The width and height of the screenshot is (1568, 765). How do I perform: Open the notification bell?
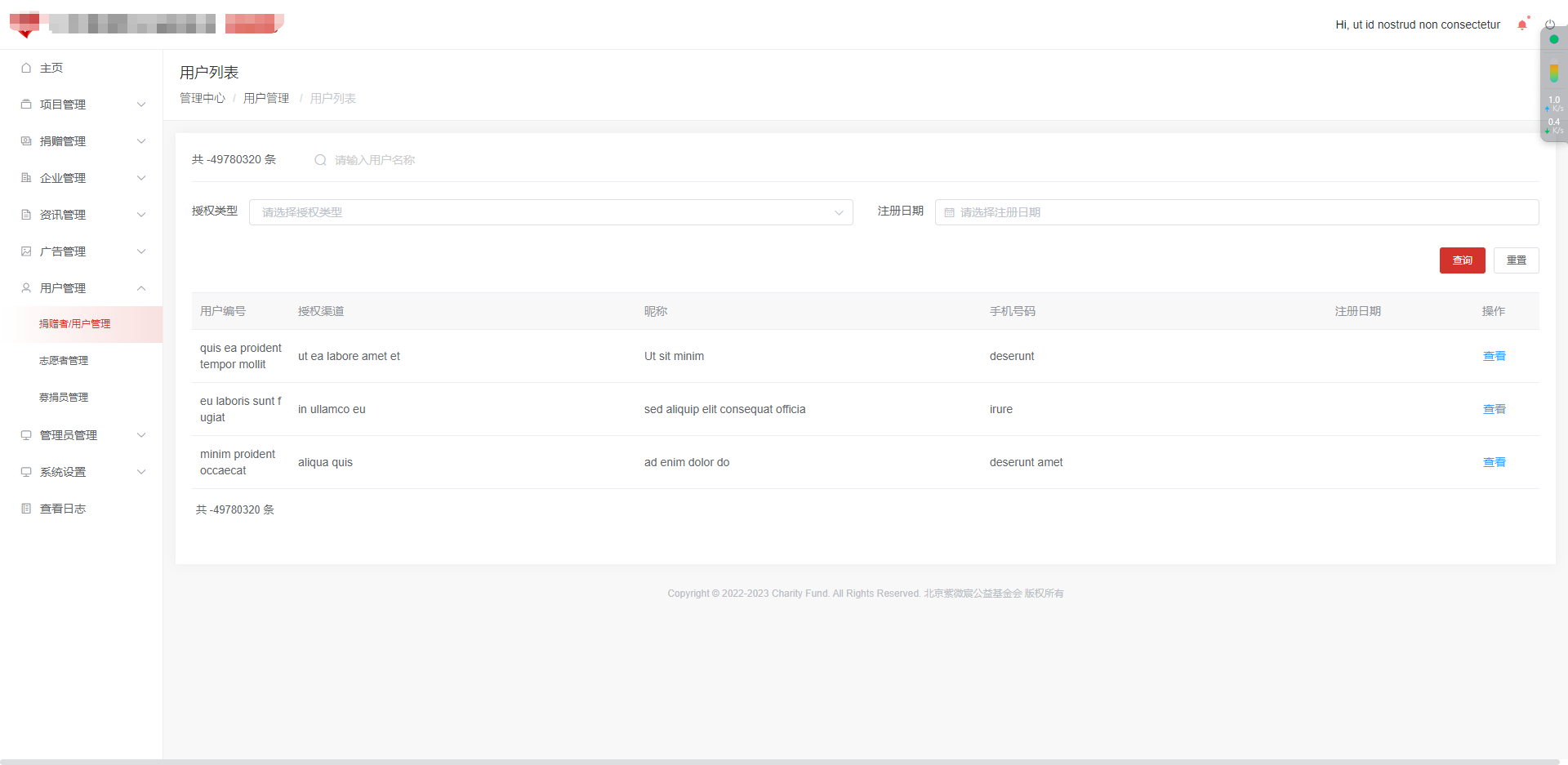pyautogui.click(x=1522, y=24)
